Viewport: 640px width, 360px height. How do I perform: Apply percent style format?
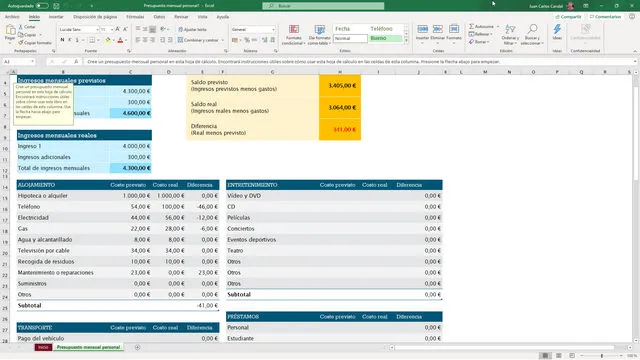coord(247,40)
